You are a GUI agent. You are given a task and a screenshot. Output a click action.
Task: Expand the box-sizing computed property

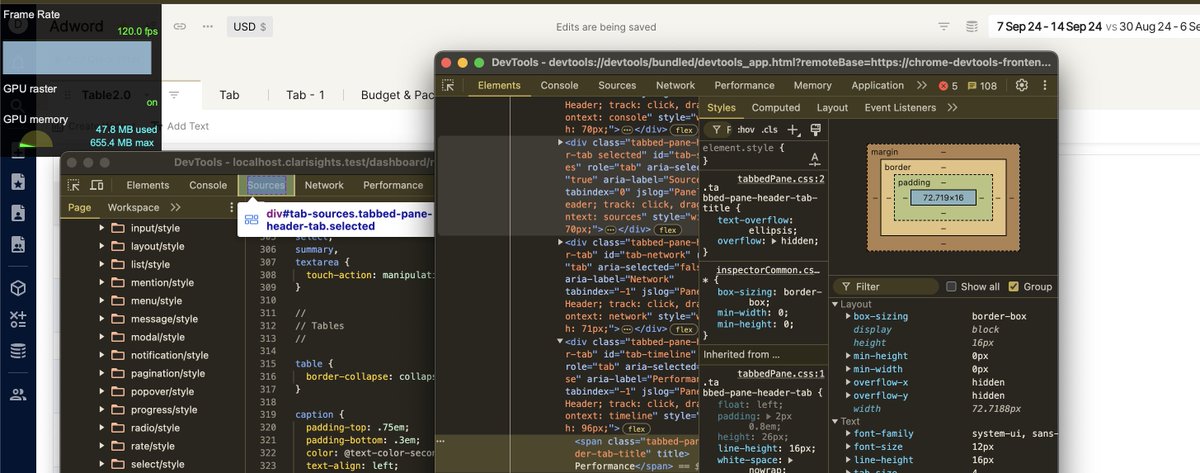[848, 317]
